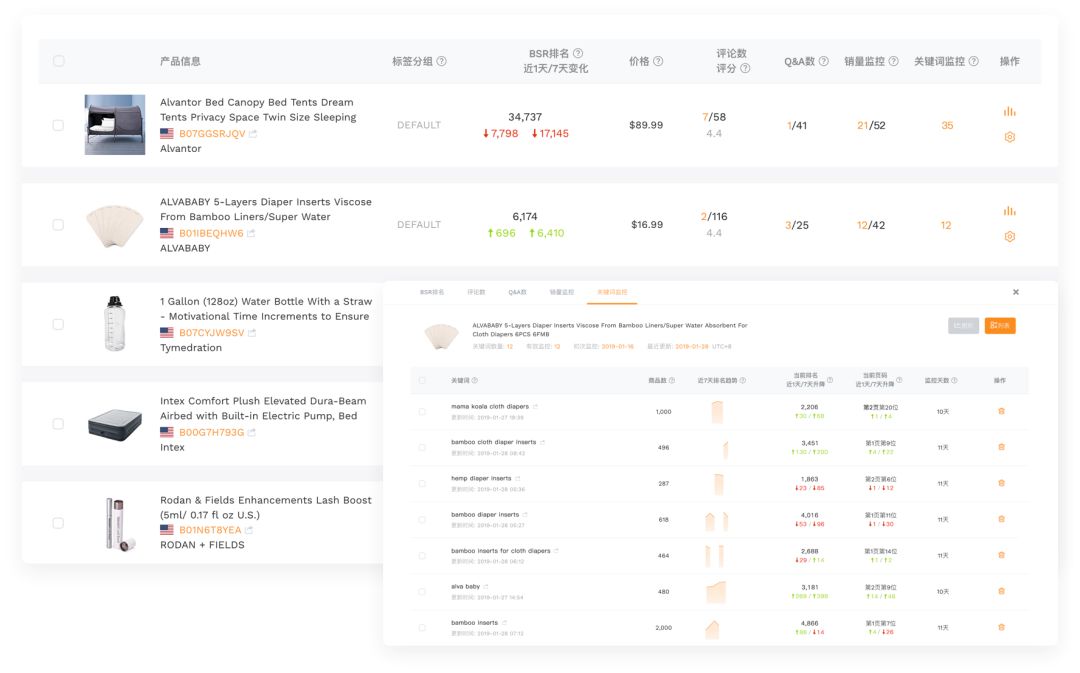Open chart icon for Alvantor Bed Canopy row
The height and width of the screenshot is (673, 1080).
pos(1009,112)
